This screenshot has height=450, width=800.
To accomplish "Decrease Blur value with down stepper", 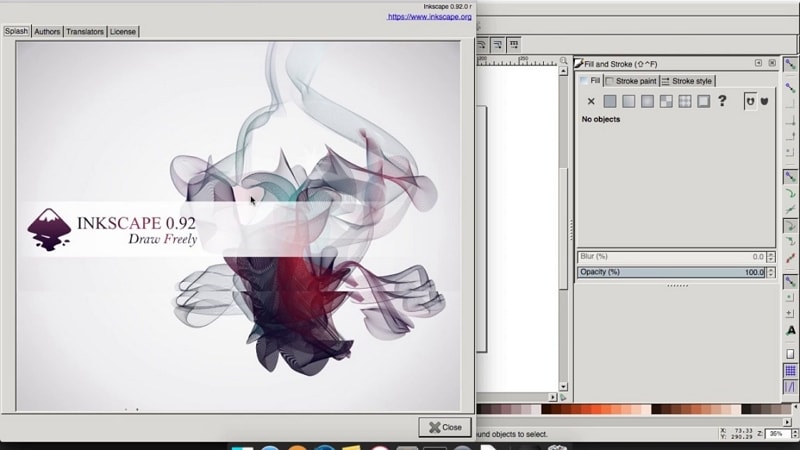I will [771, 259].
